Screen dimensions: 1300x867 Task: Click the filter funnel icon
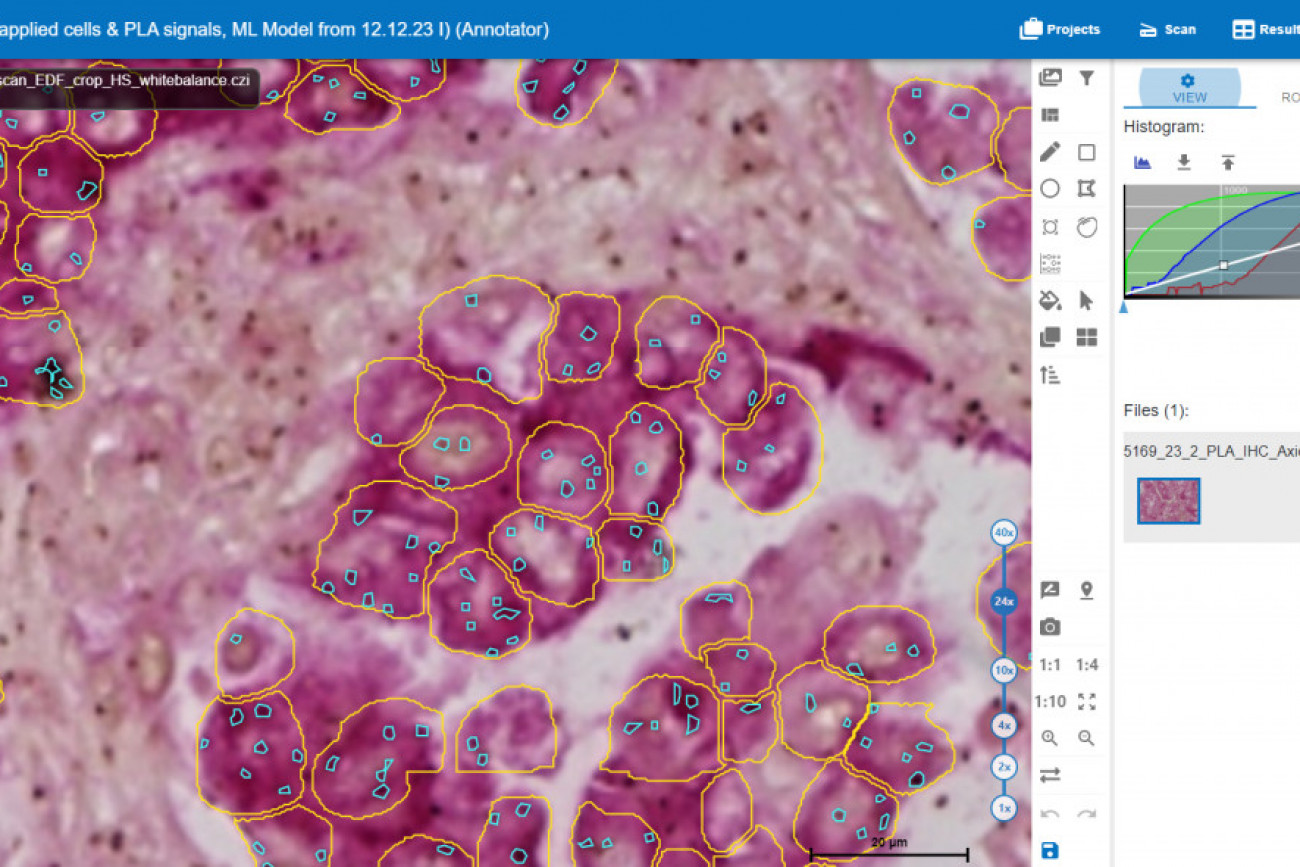pos(1087,78)
